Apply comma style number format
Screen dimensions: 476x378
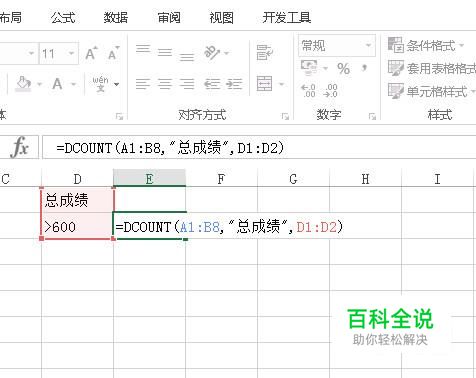364,68
